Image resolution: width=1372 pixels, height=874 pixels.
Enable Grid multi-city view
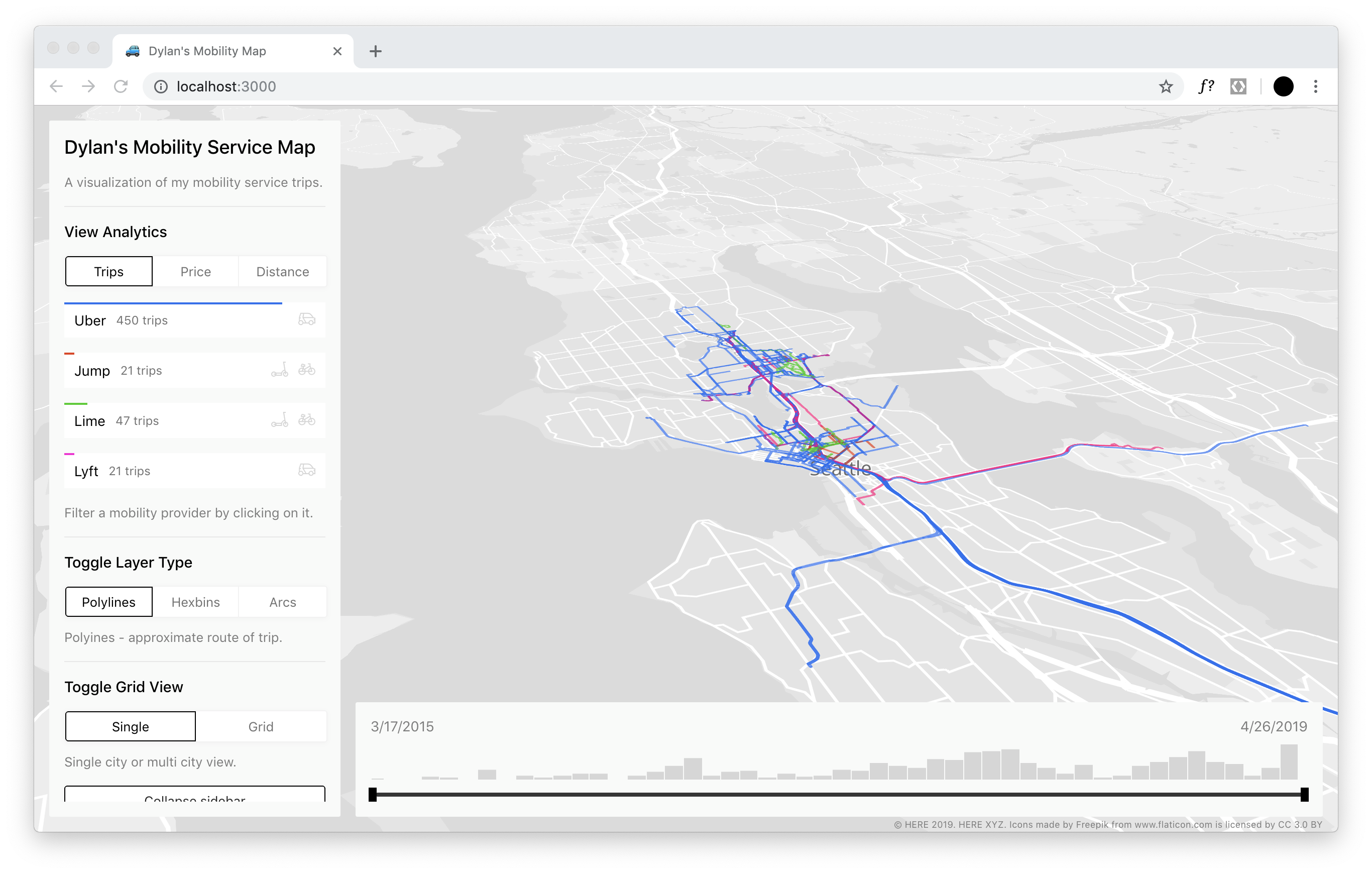(260, 726)
